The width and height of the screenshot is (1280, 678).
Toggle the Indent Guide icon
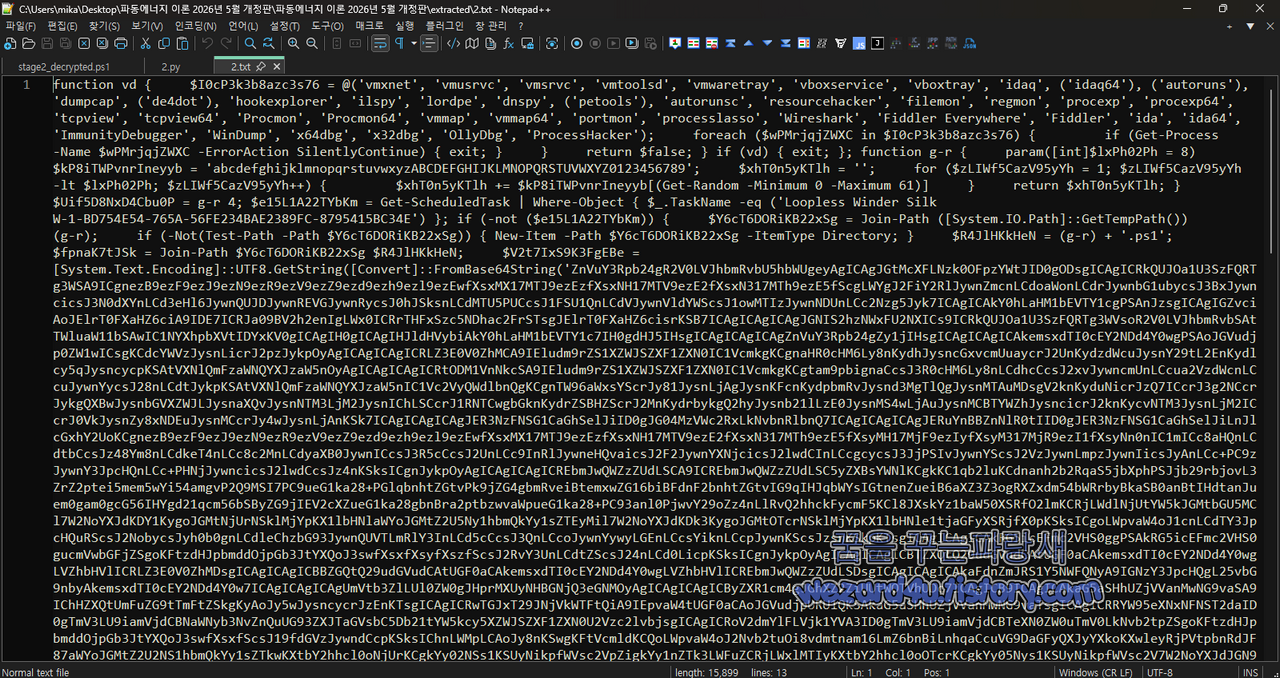pos(429,43)
